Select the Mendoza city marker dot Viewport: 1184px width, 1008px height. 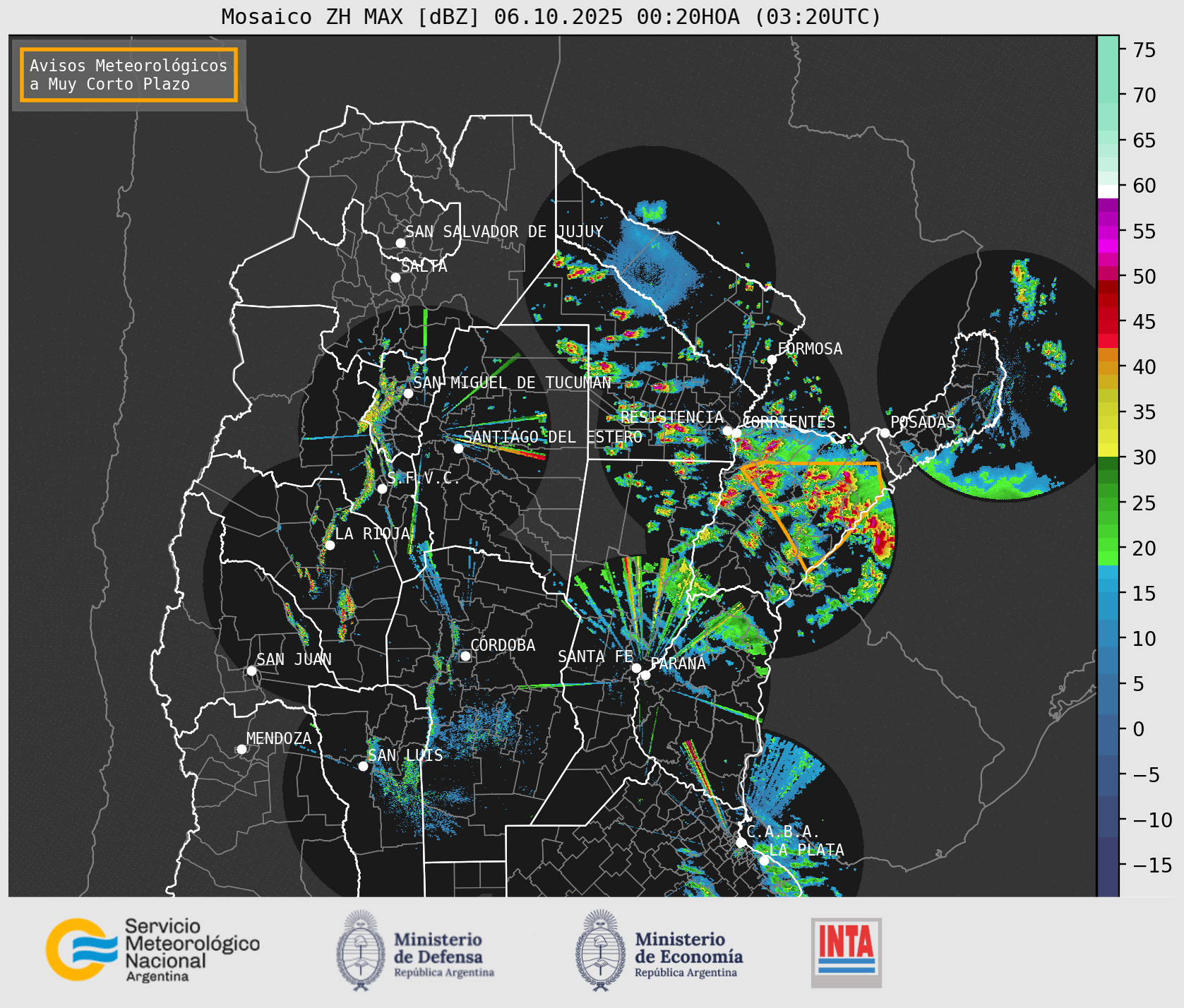(x=241, y=749)
